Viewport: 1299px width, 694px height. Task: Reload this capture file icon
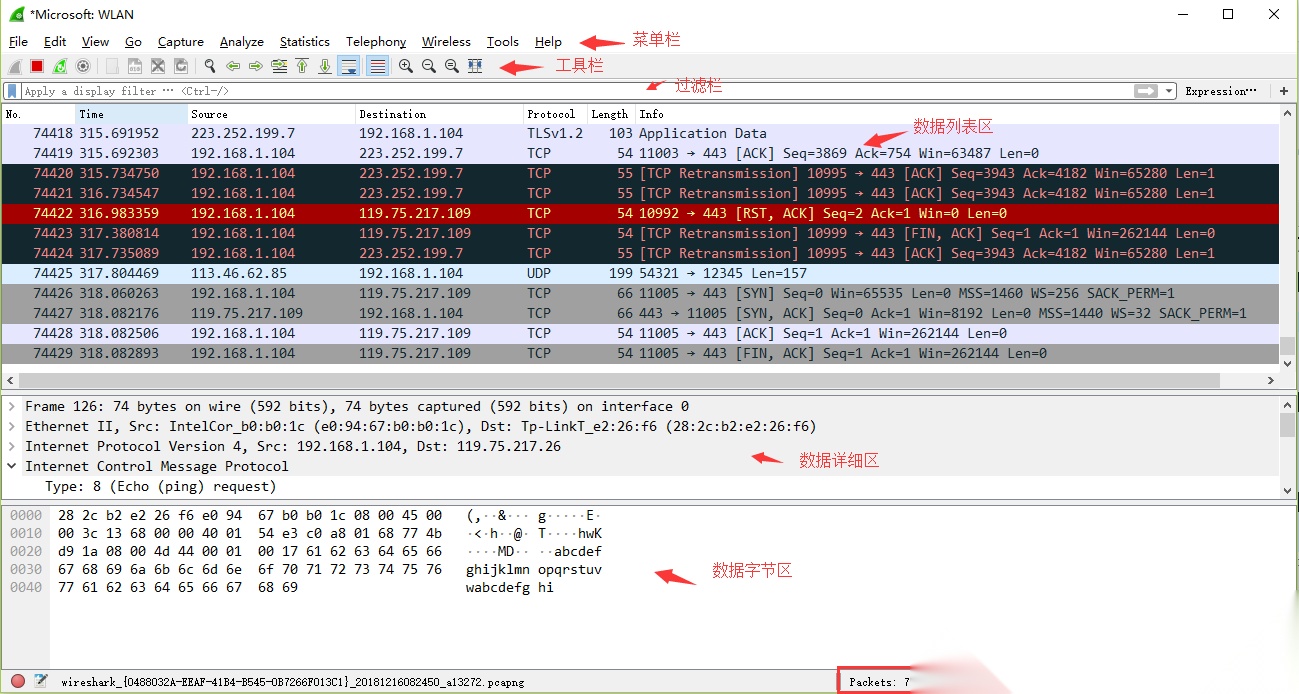(x=181, y=66)
